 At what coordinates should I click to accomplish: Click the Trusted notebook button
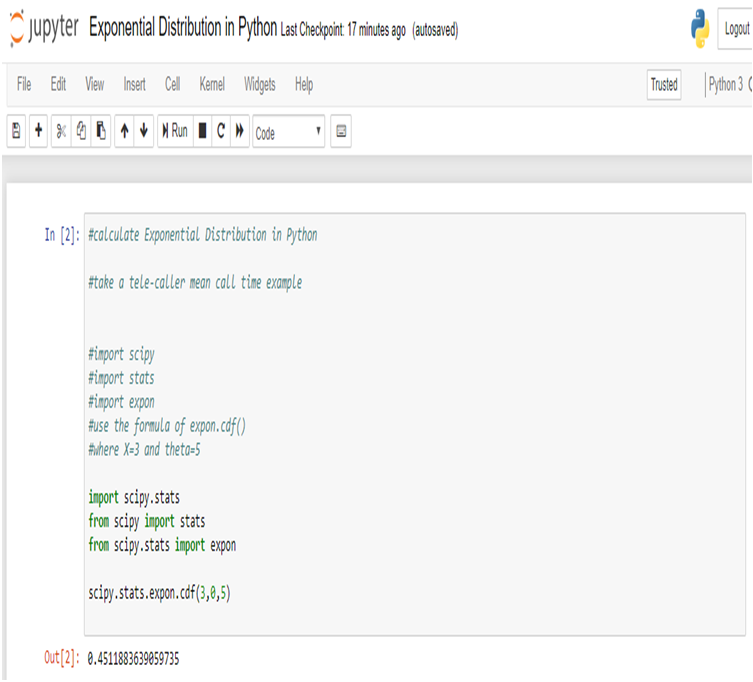[x=664, y=85]
